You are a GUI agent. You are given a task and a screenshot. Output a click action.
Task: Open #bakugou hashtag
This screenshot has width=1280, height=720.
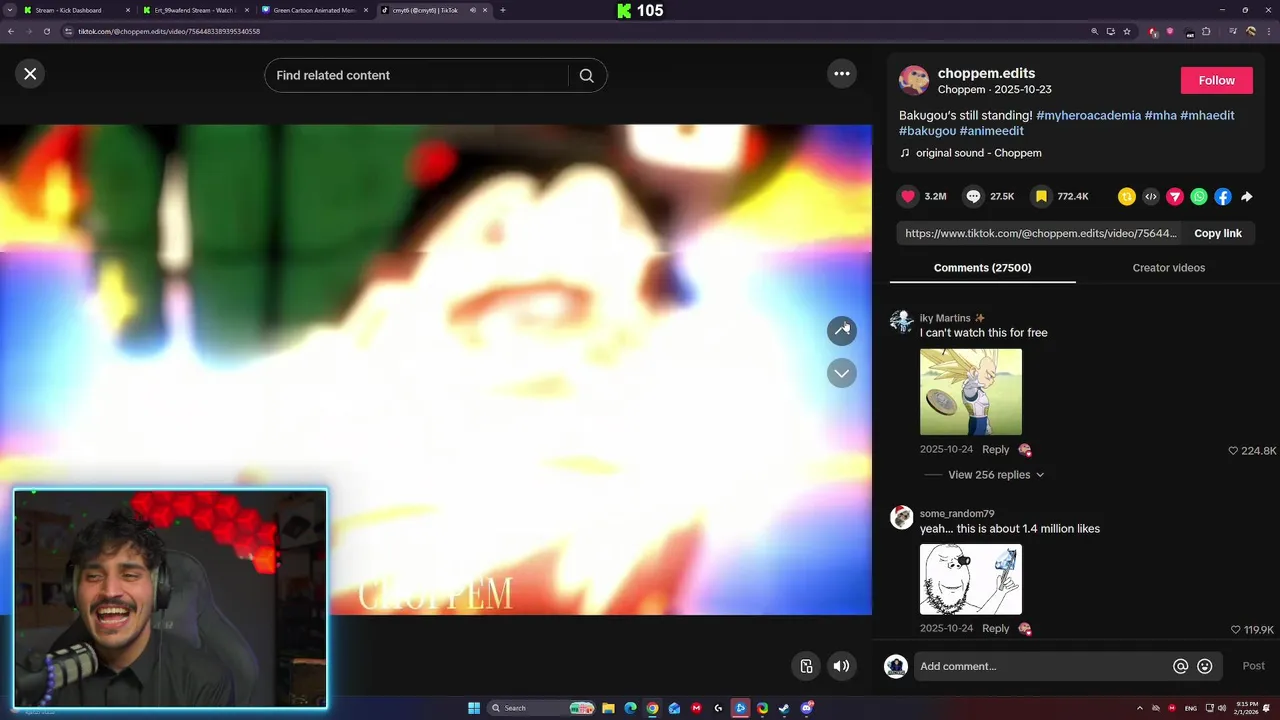[x=927, y=131]
